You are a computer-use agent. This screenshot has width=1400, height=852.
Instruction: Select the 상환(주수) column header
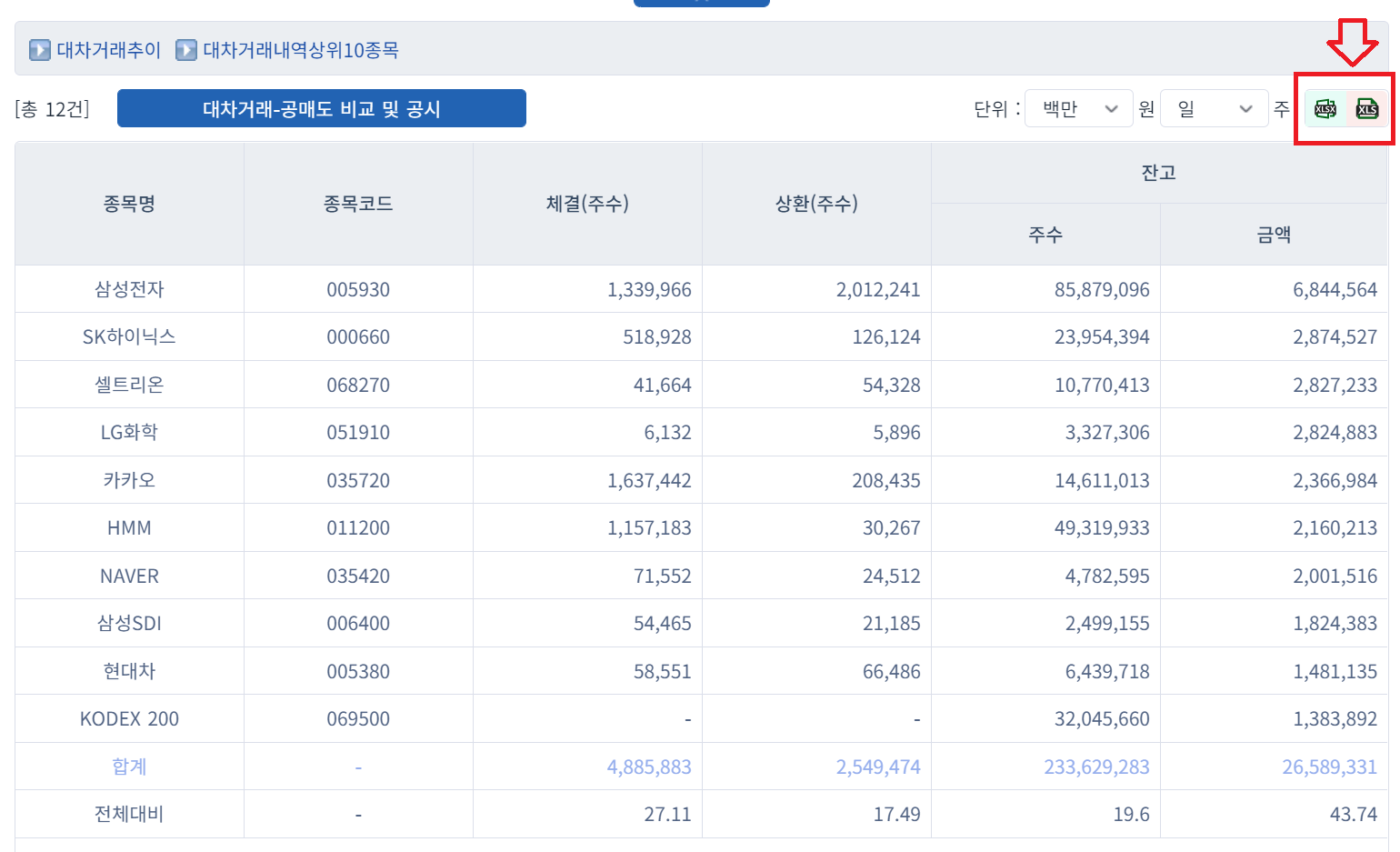816,204
